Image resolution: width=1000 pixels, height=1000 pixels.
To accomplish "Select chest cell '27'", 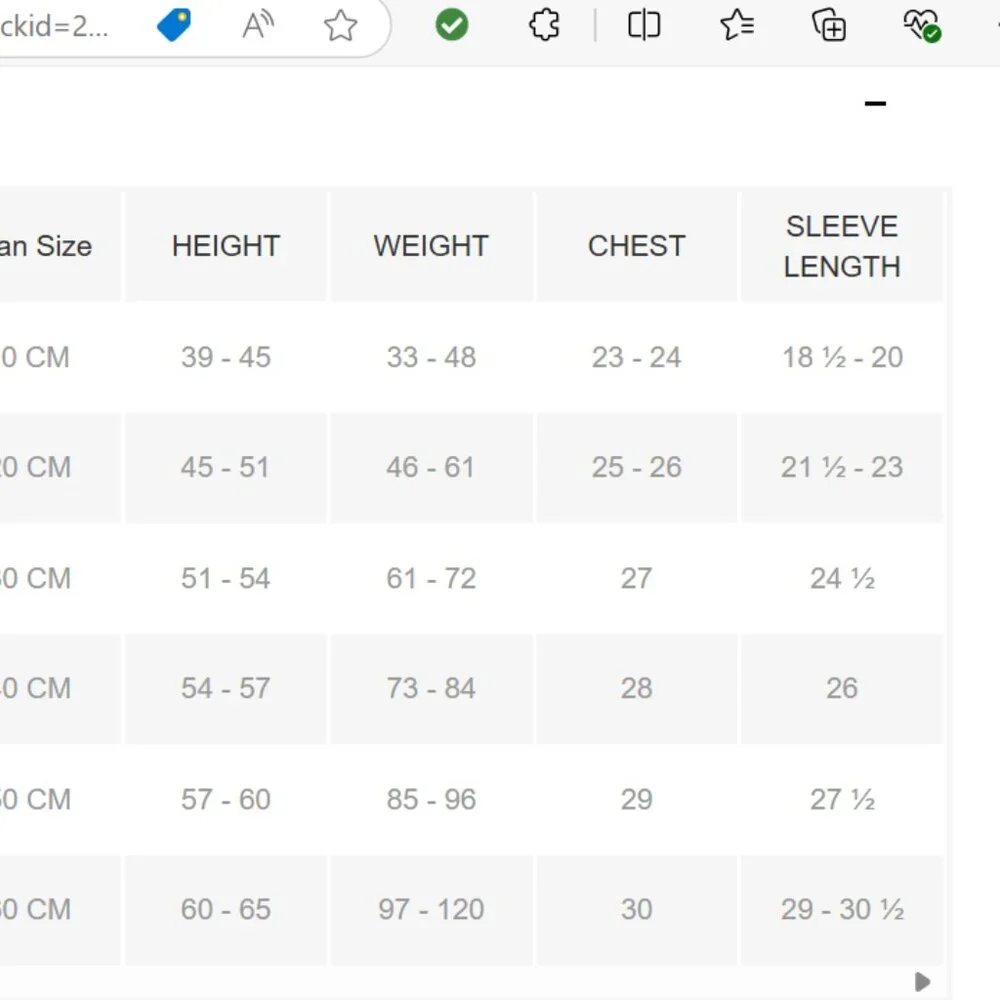I will pos(636,578).
